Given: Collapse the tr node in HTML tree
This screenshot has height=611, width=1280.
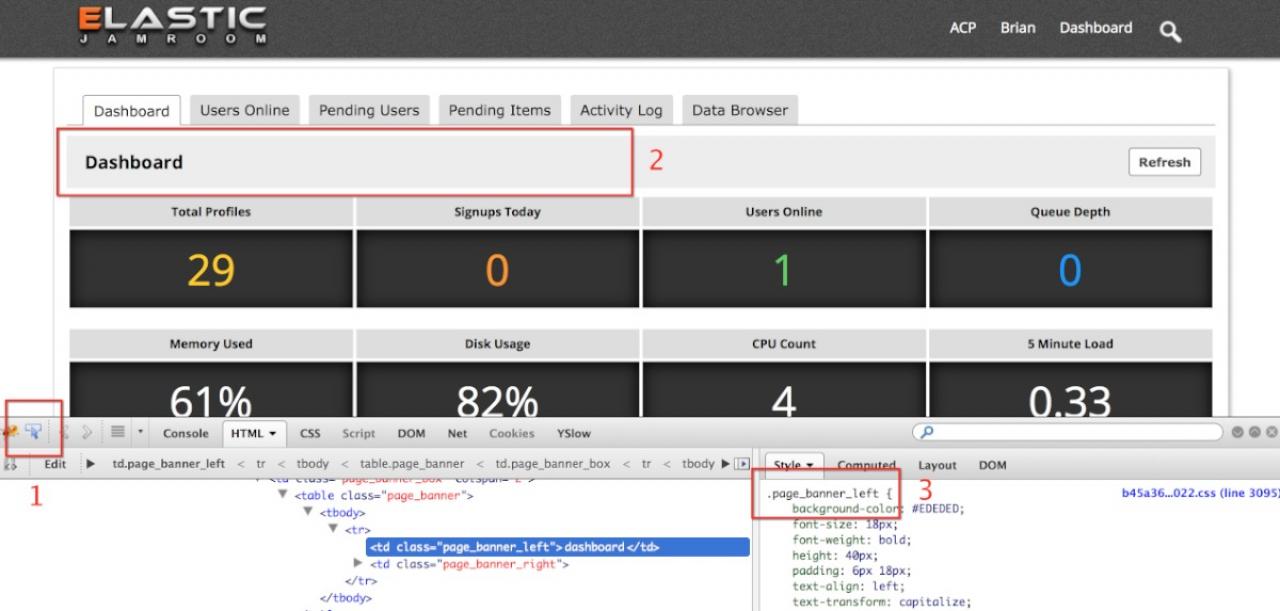Looking at the screenshot, I should (x=334, y=529).
